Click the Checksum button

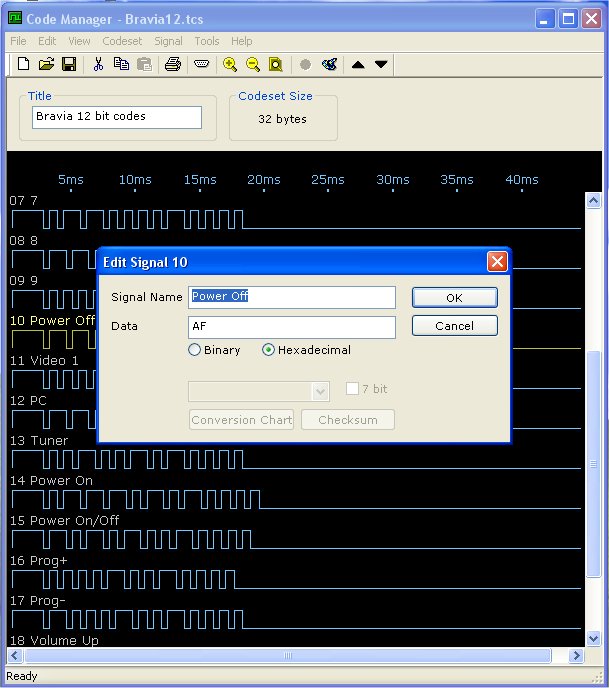tap(347, 420)
